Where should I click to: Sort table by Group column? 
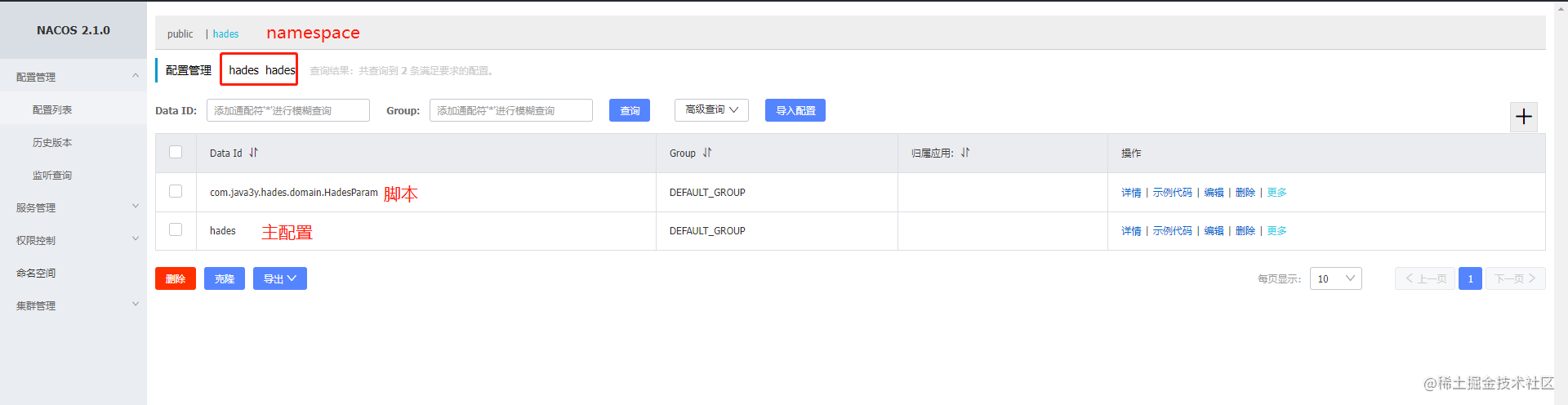(x=707, y=153)
